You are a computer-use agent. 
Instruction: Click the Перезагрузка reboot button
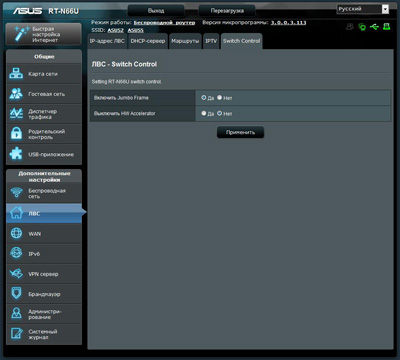tap(227, 11)
